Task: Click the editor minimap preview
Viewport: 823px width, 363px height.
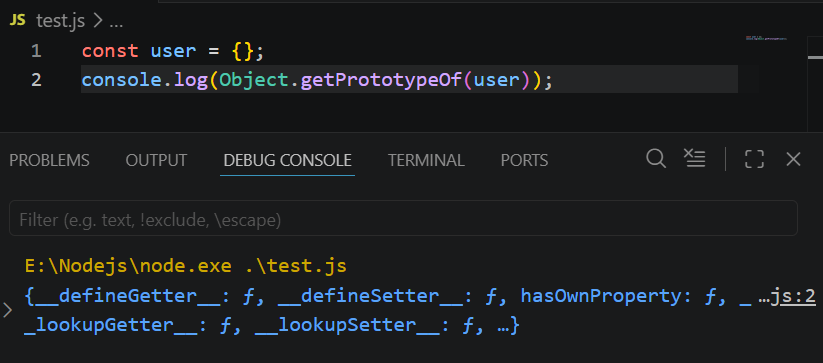Action: tap(766, 38)
